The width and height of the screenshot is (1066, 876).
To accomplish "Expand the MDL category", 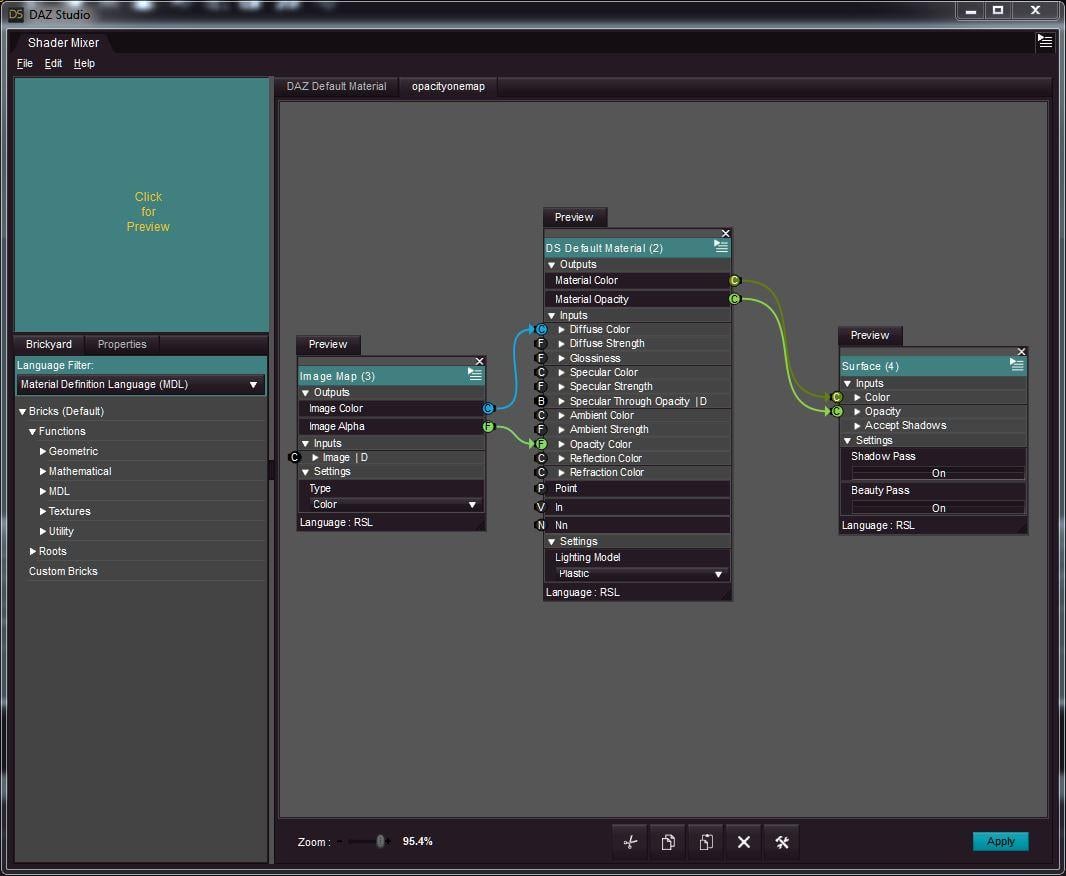I will (43, 491).
